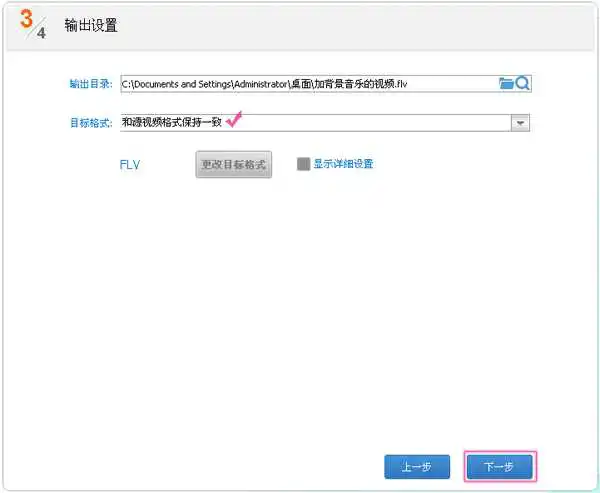This screenshot has width=600, height=493.
Task: Go back with the 上一步 button
Action: point(417,467)
